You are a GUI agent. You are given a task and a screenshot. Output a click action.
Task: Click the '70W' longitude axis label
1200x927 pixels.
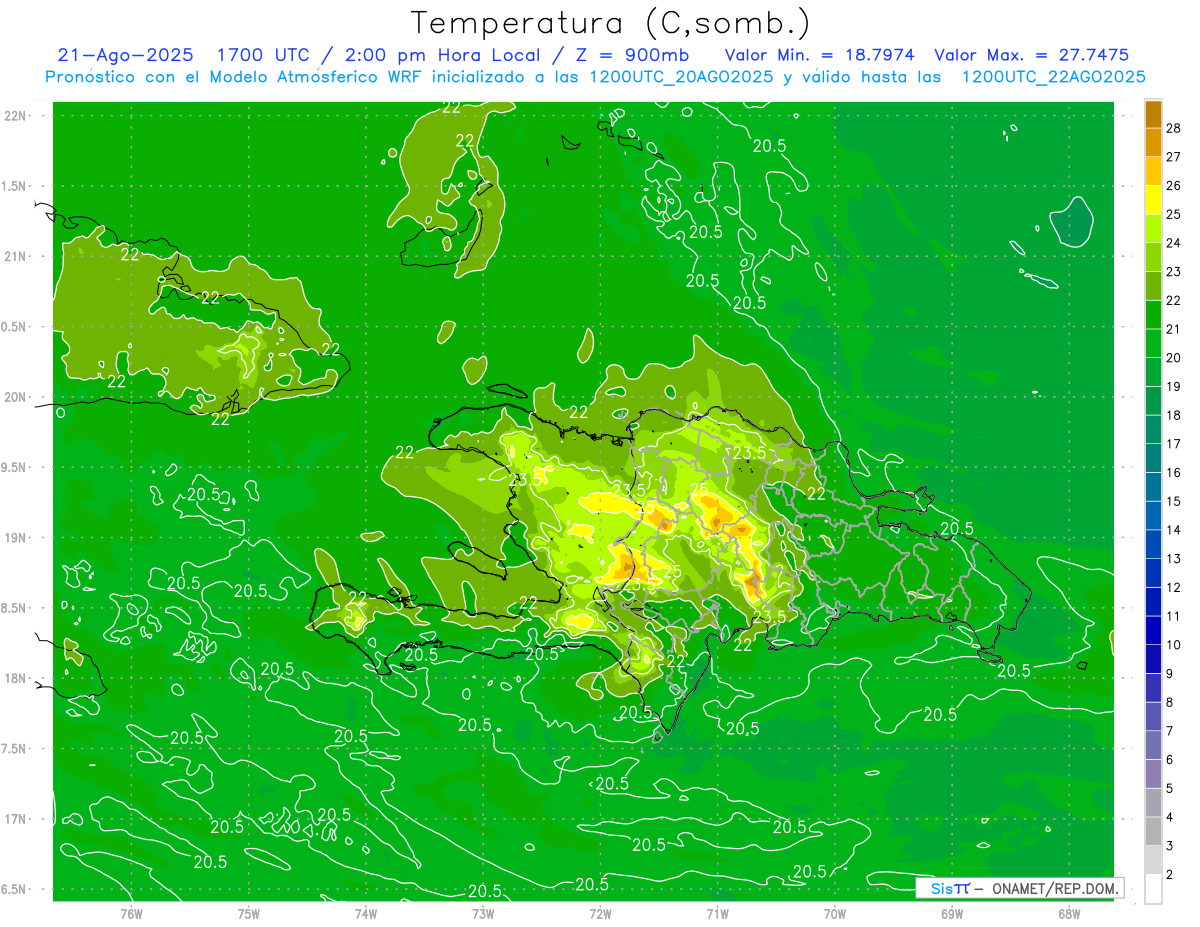pyautogui.click(x=835, y=913)
